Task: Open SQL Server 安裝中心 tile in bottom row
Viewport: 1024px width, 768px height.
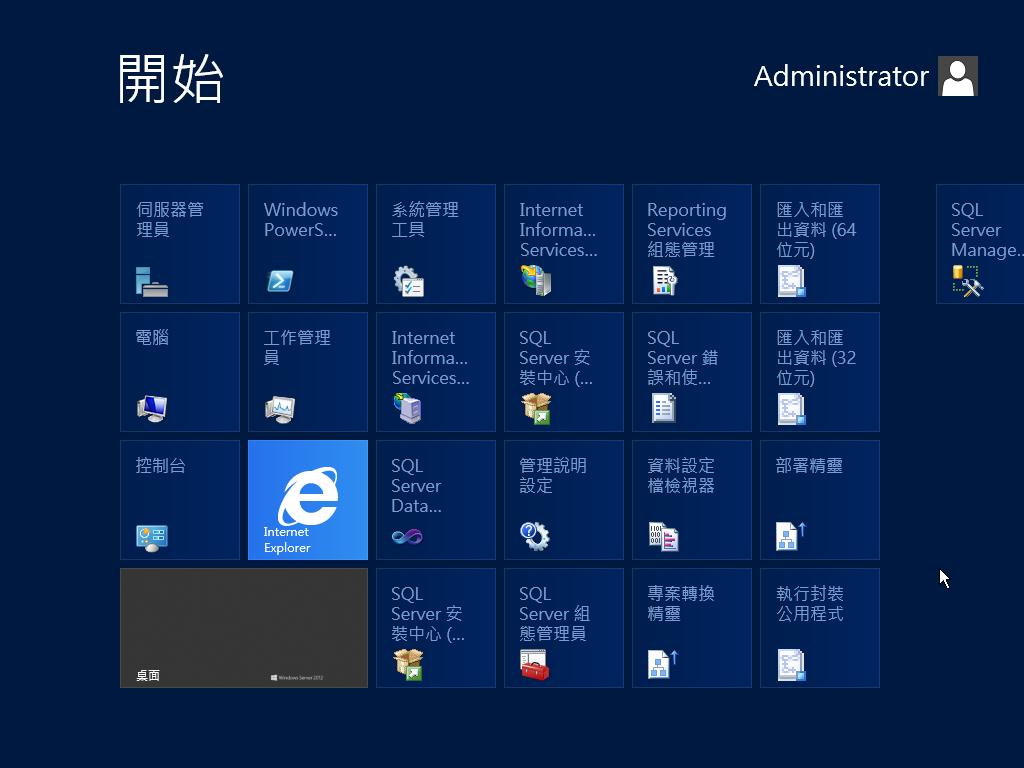Action: 436,628
